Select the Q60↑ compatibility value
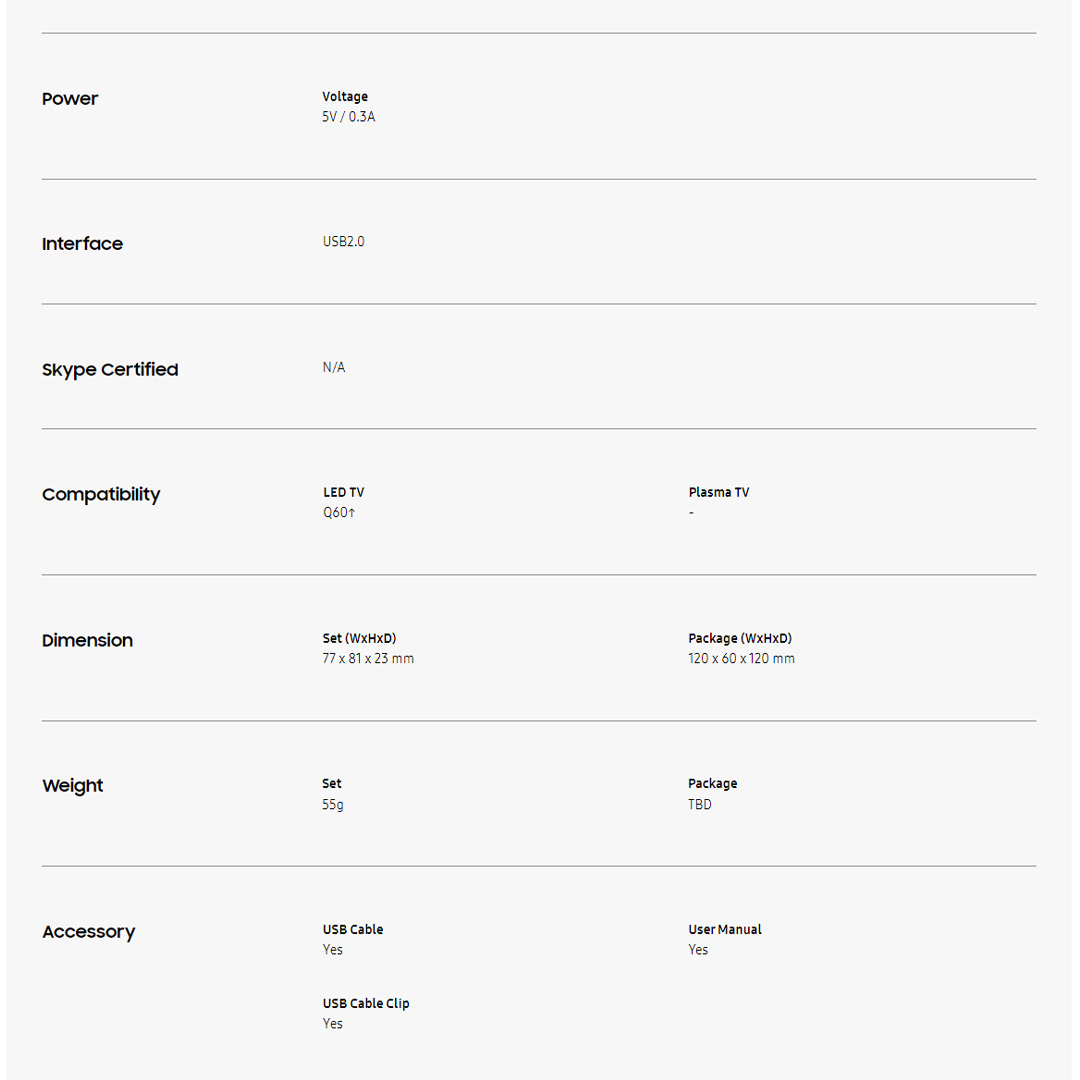 [339, 513]
